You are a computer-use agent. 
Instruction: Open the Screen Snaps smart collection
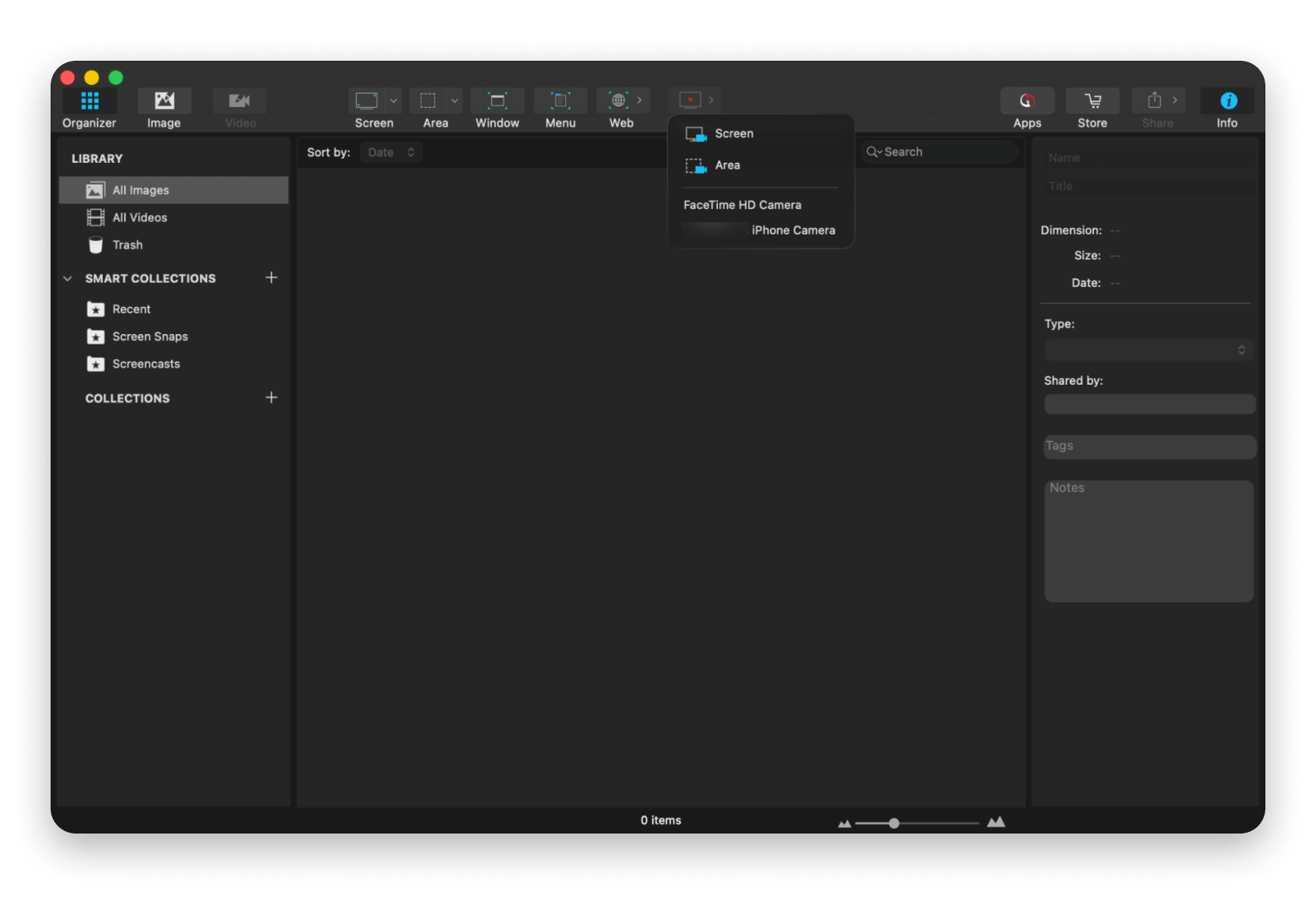tap(174, 337)
